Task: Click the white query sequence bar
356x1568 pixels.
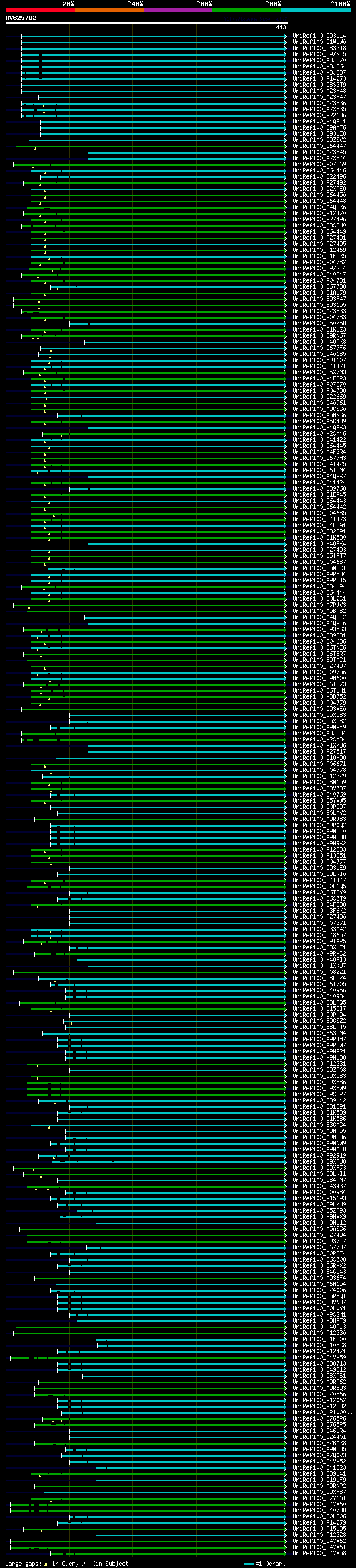Action: (147, 22)
